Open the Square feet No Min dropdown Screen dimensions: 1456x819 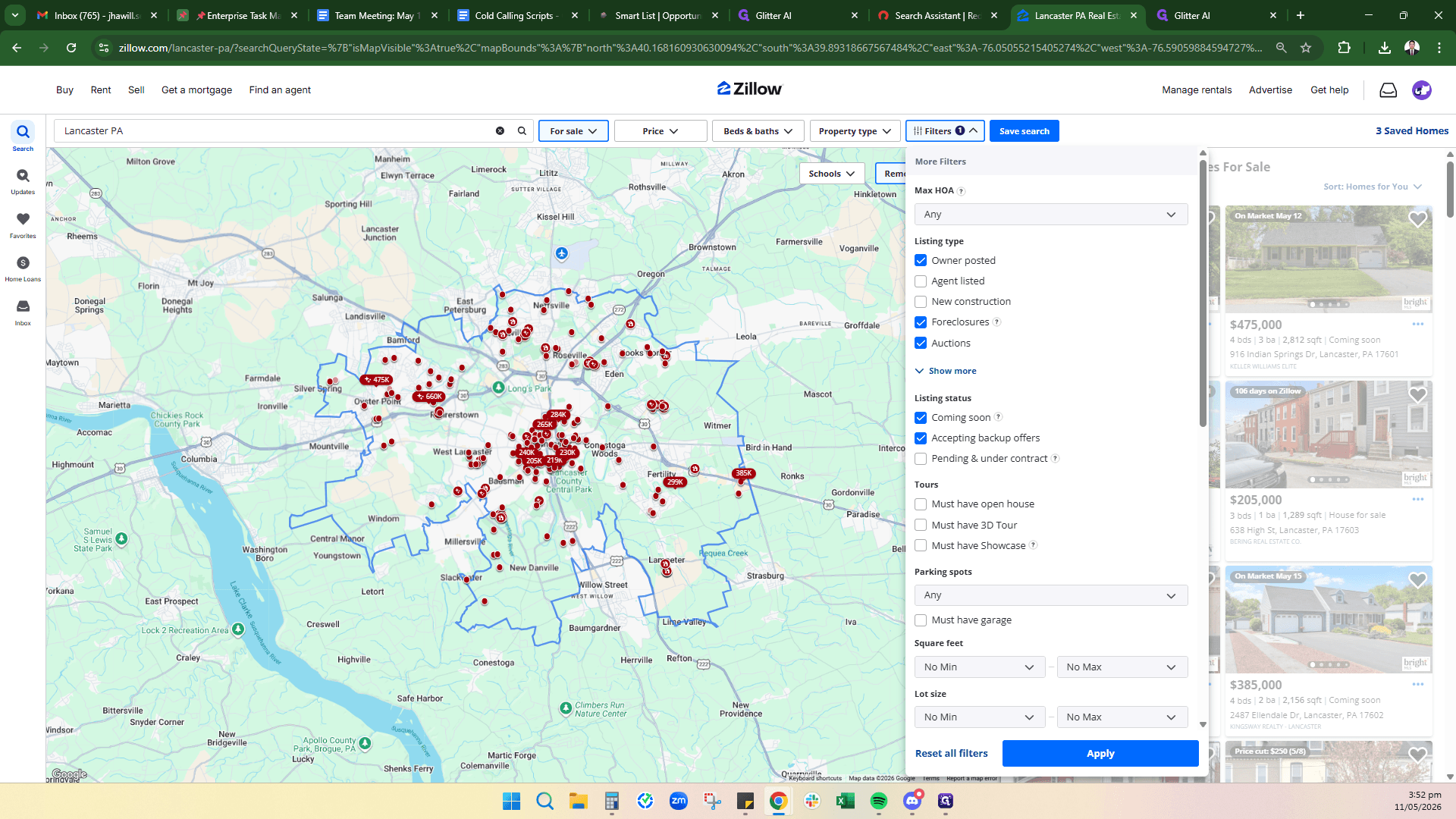(979, 667)
